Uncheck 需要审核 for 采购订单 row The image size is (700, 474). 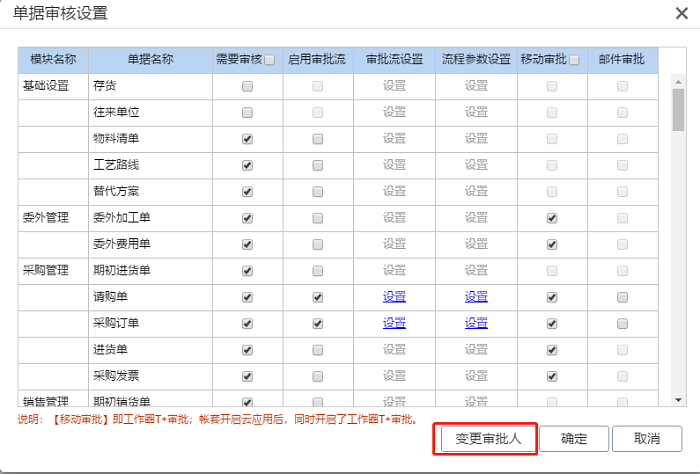[247, 323]
